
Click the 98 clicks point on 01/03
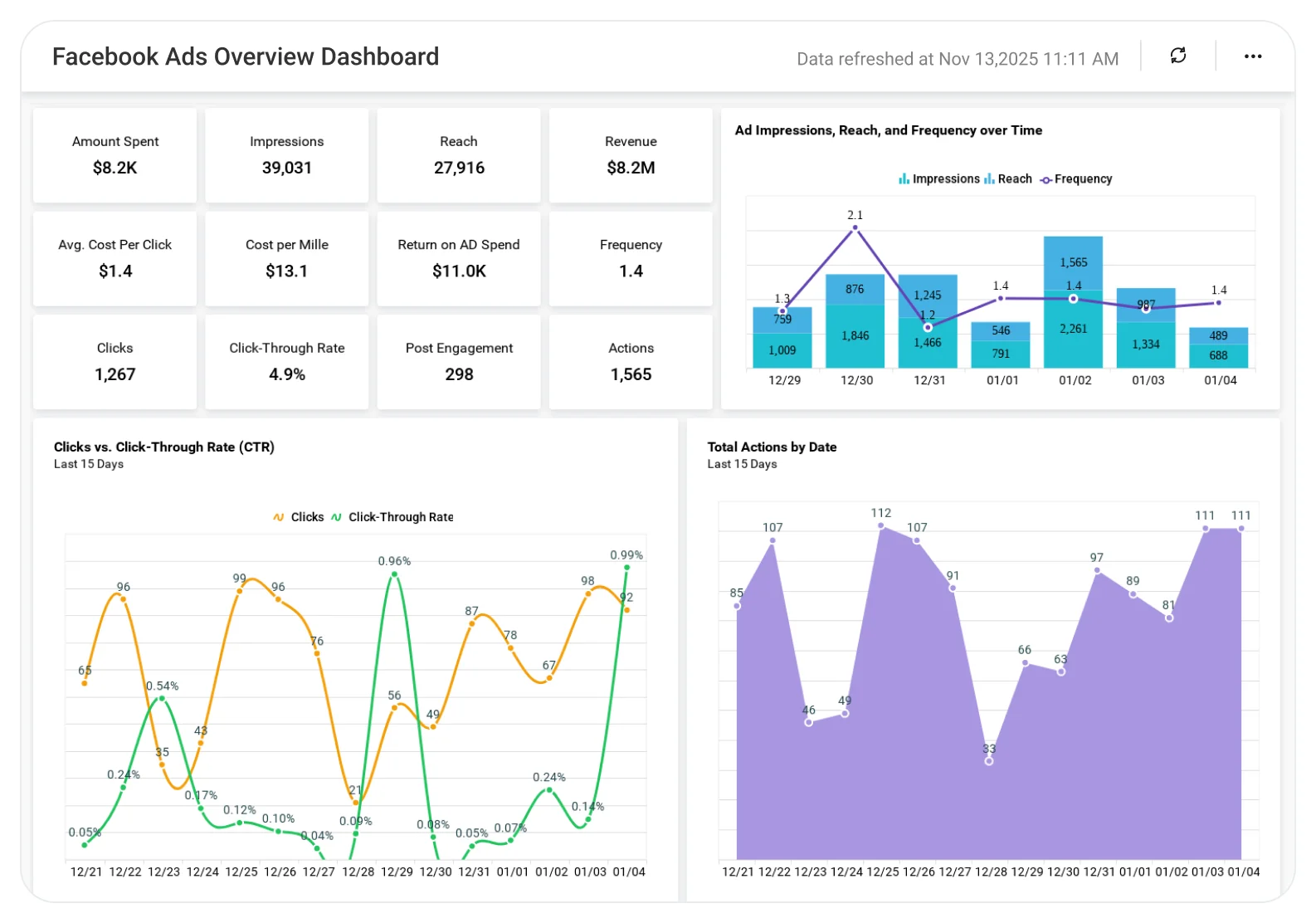point(587,593)
